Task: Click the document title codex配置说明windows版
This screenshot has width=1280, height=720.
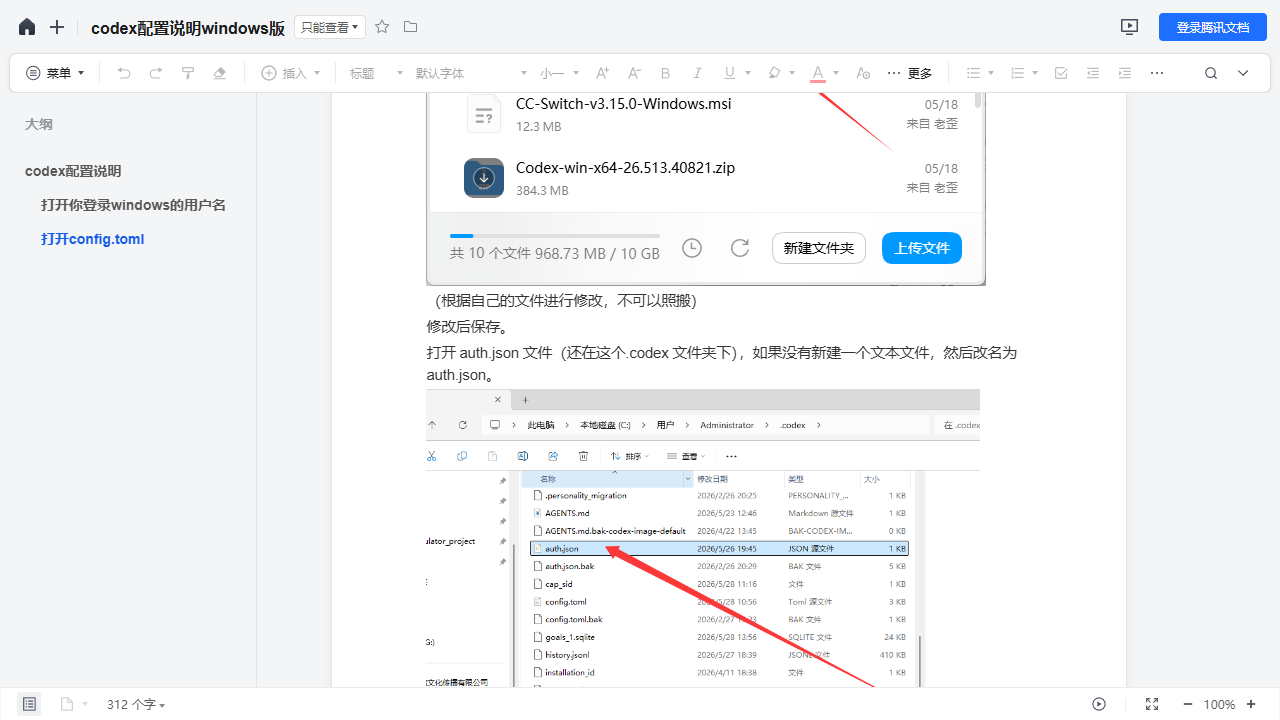Action: coord(188,28)
